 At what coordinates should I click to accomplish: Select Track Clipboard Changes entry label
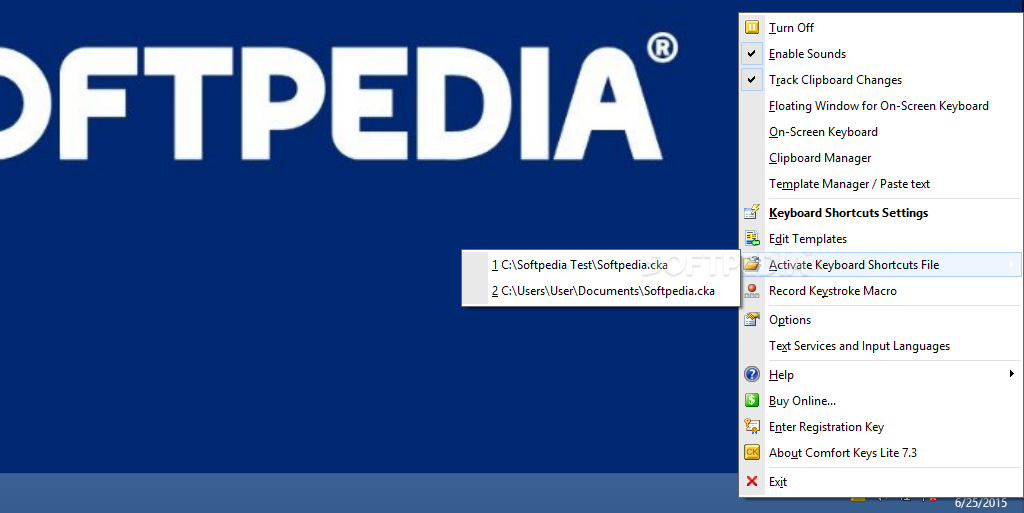pos(835,80)
